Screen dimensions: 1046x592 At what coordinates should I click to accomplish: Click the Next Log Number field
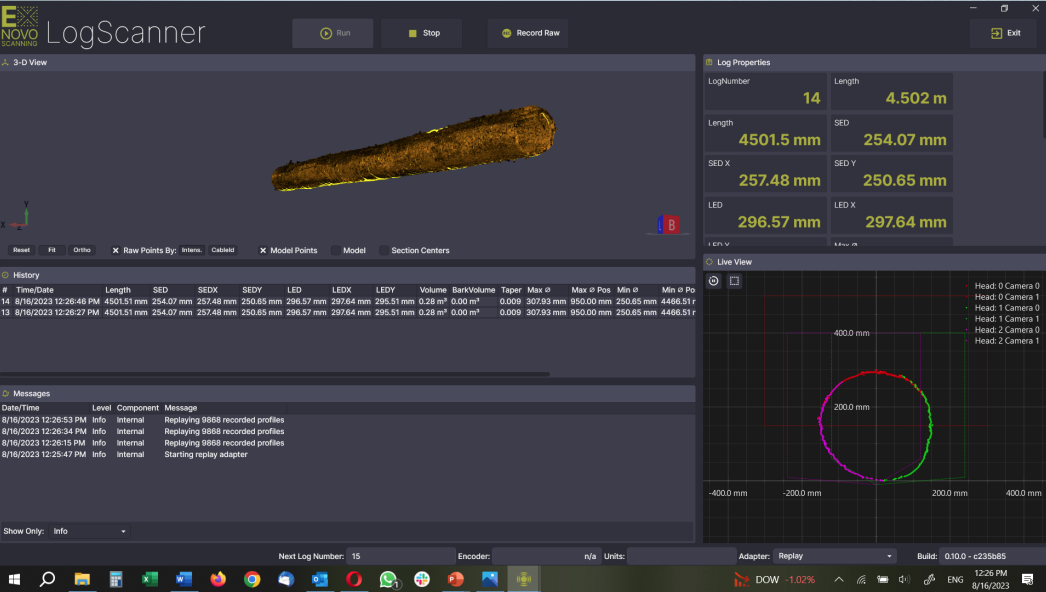click(x=400, y=556)
